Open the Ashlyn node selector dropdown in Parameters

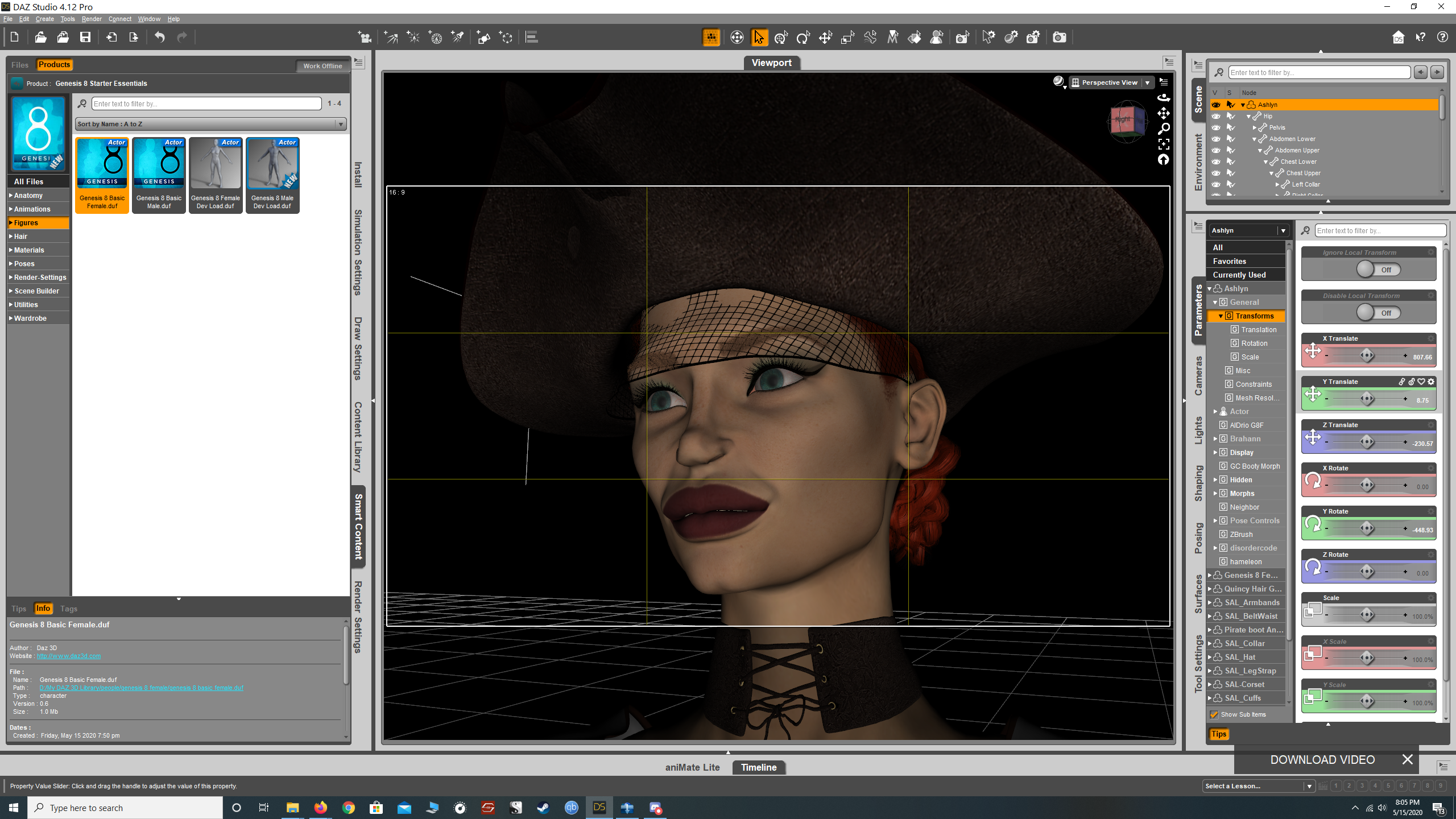point(1249,230)
